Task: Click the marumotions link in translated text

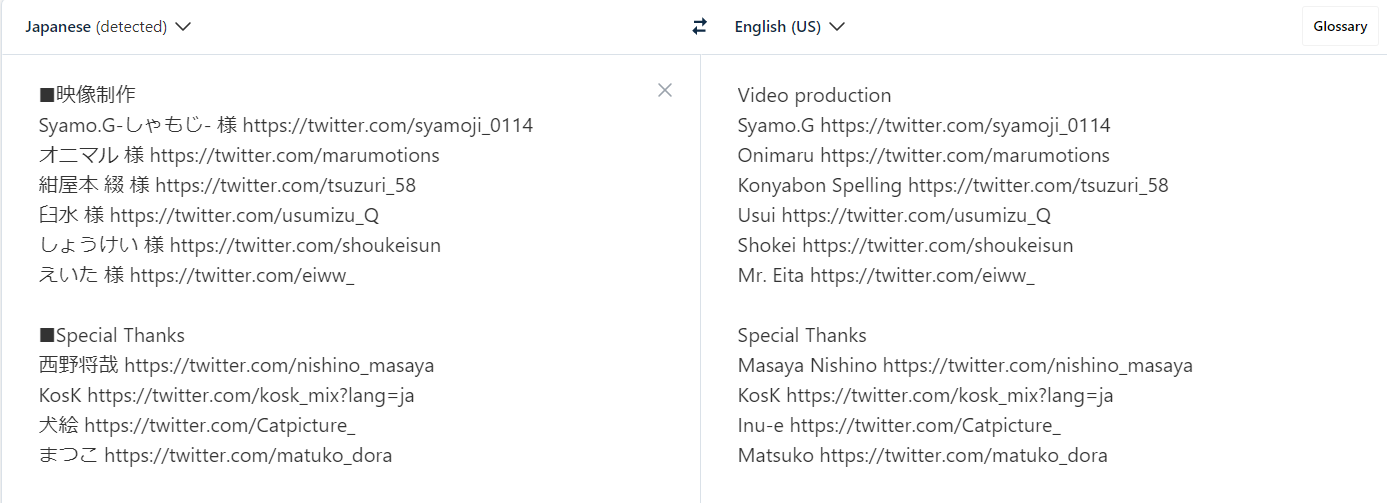Action: [x=965, y=156]
